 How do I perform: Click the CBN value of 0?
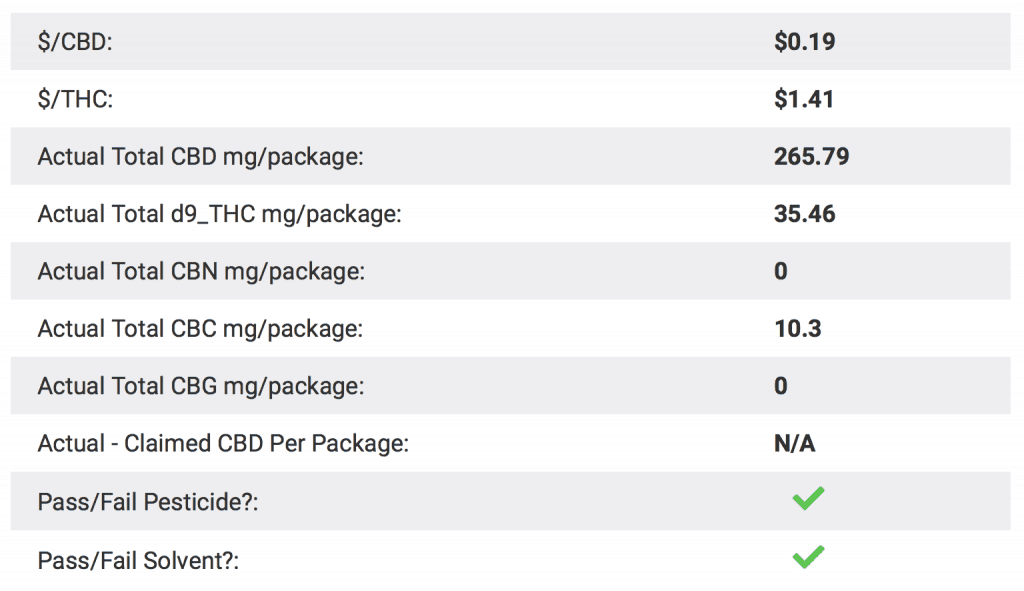pyautogui.click(x=781, y=272)
